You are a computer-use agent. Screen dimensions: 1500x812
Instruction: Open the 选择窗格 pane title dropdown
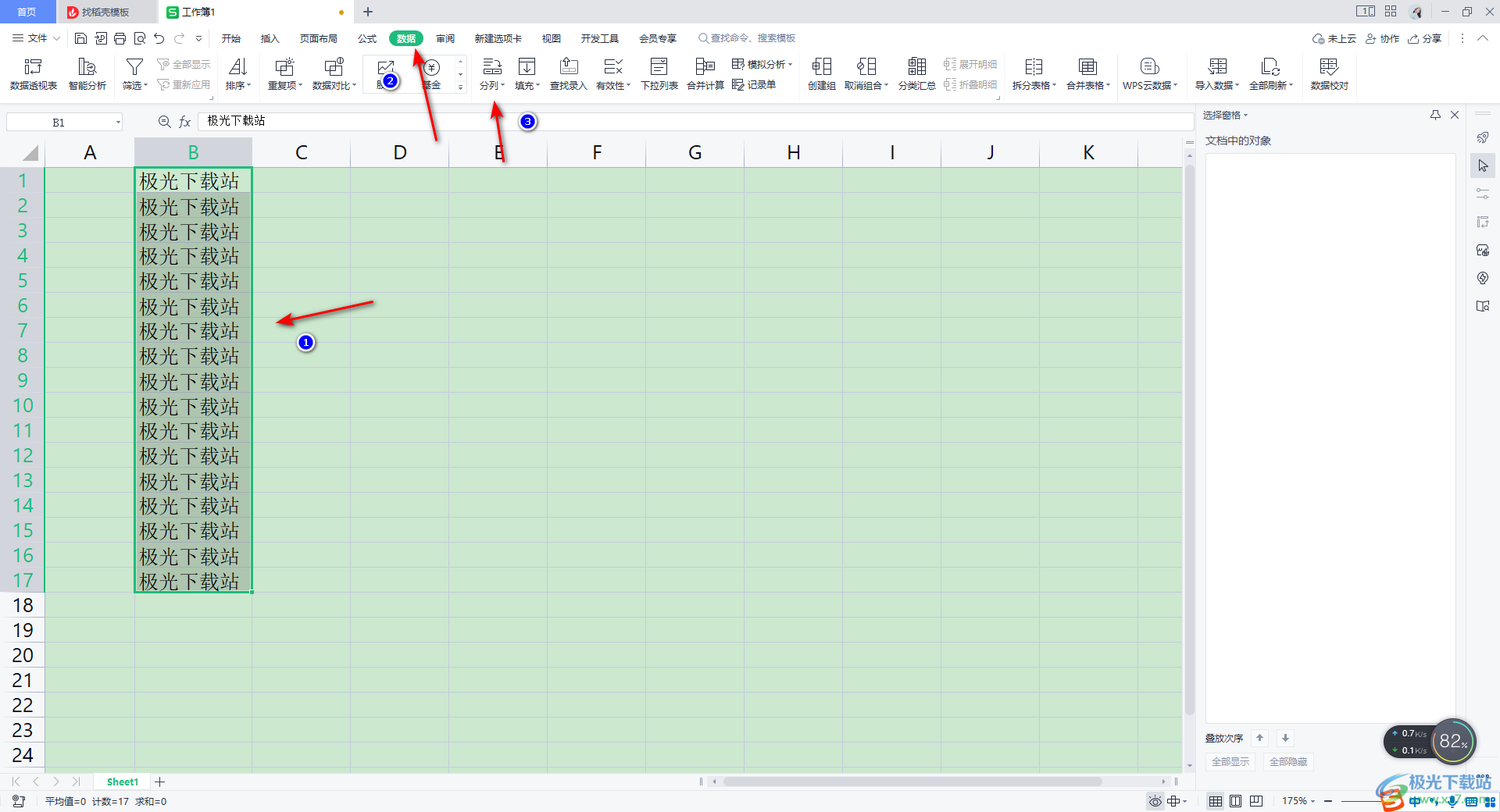1246,116
